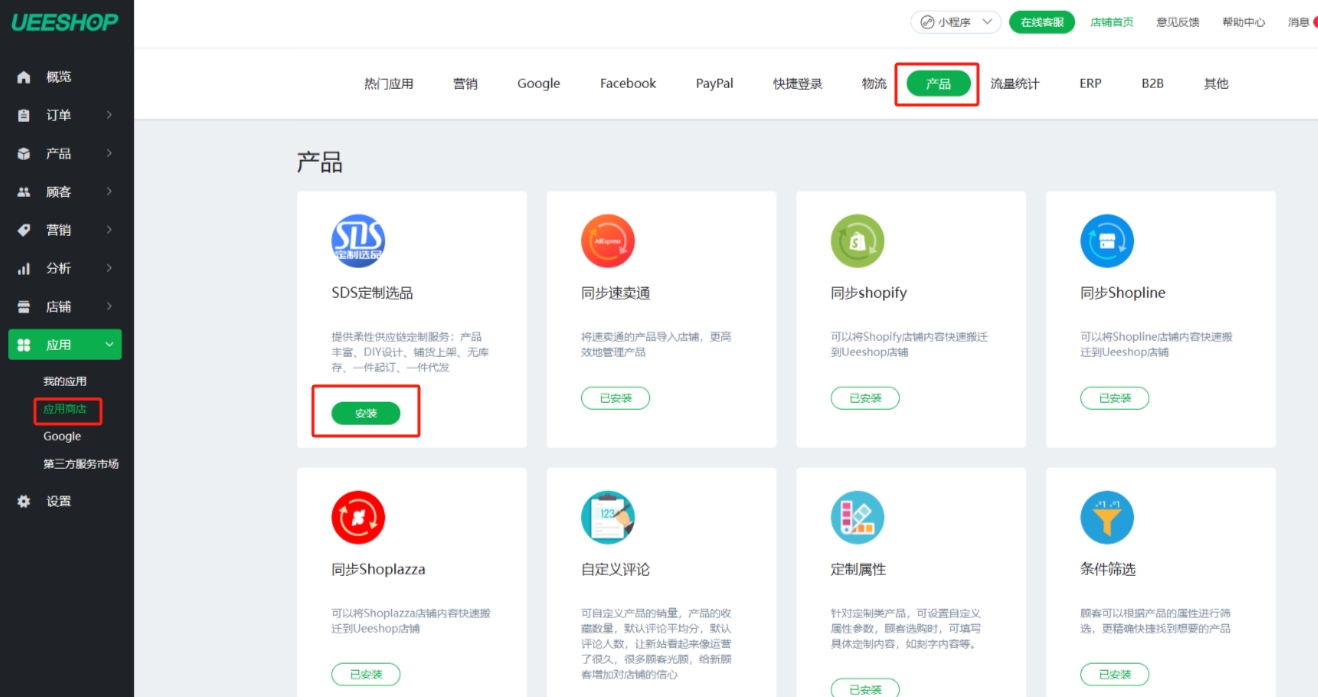The height and width of the screenshot is (697, 1318).
Task: Open Google in sidebar submenu
Action: click(x=62, y=436)
